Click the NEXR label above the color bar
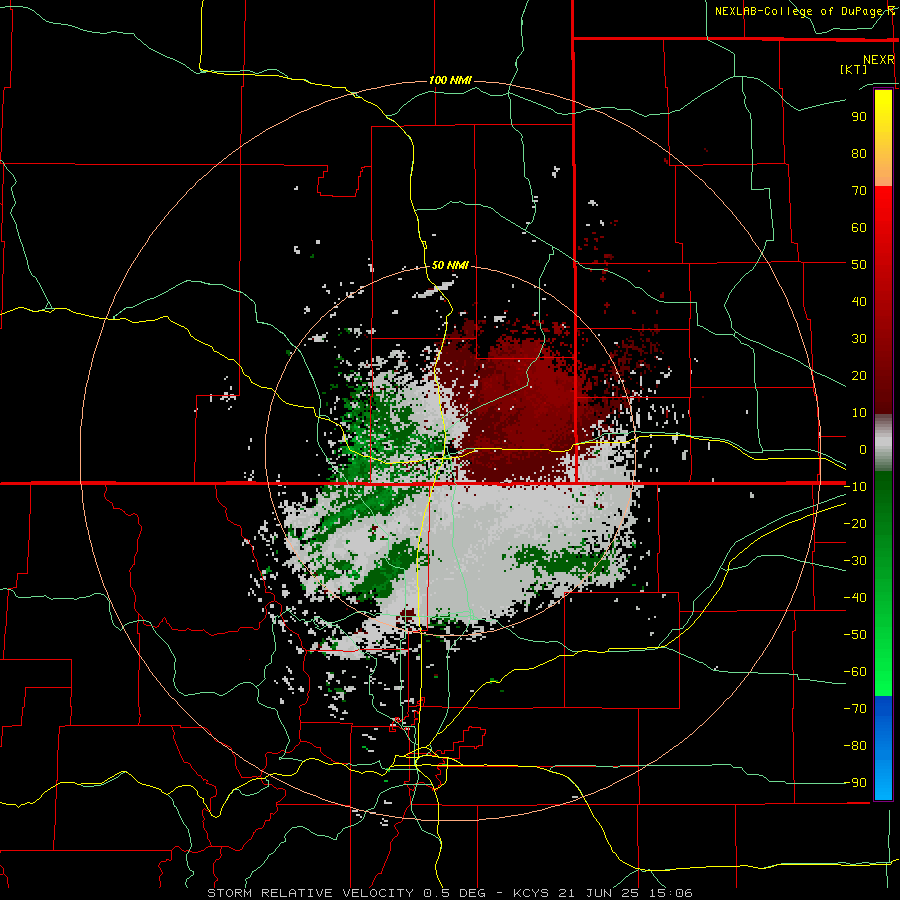 [x=878, y=60]
